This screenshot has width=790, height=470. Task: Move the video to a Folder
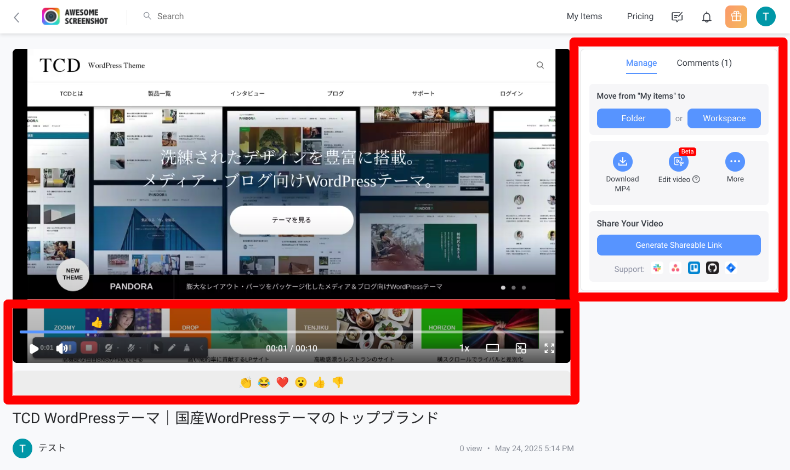[633, 118]
